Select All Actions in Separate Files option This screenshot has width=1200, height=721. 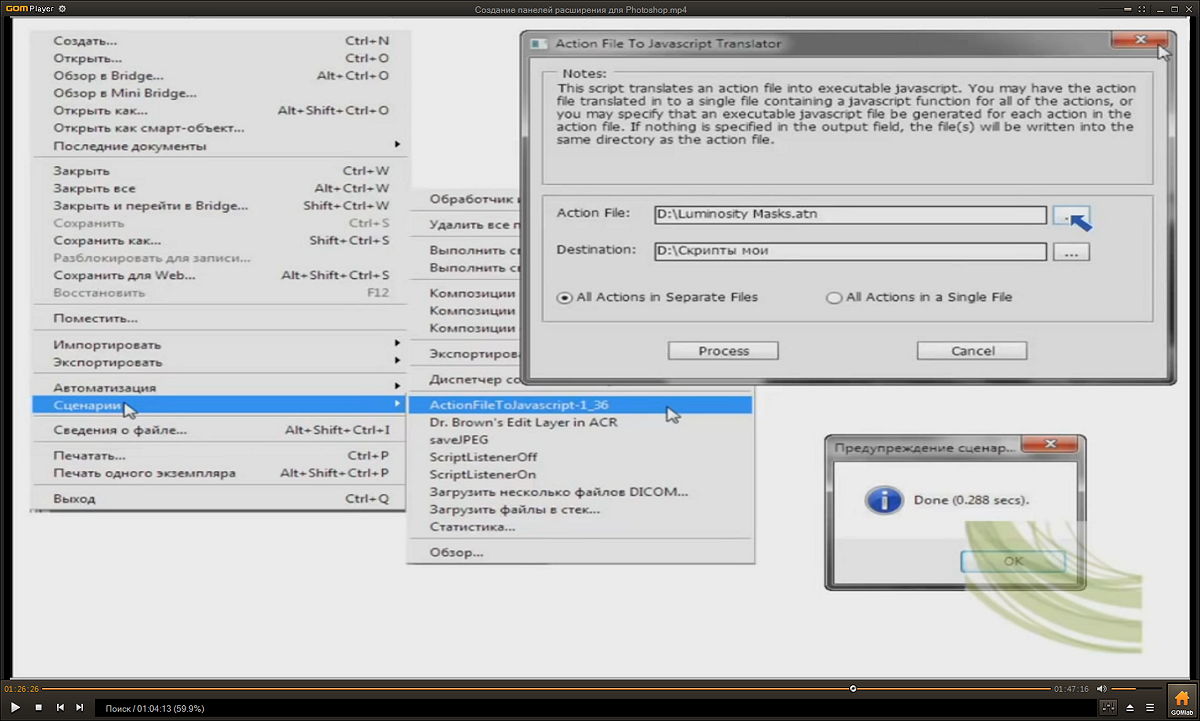[x=565, y=298]
